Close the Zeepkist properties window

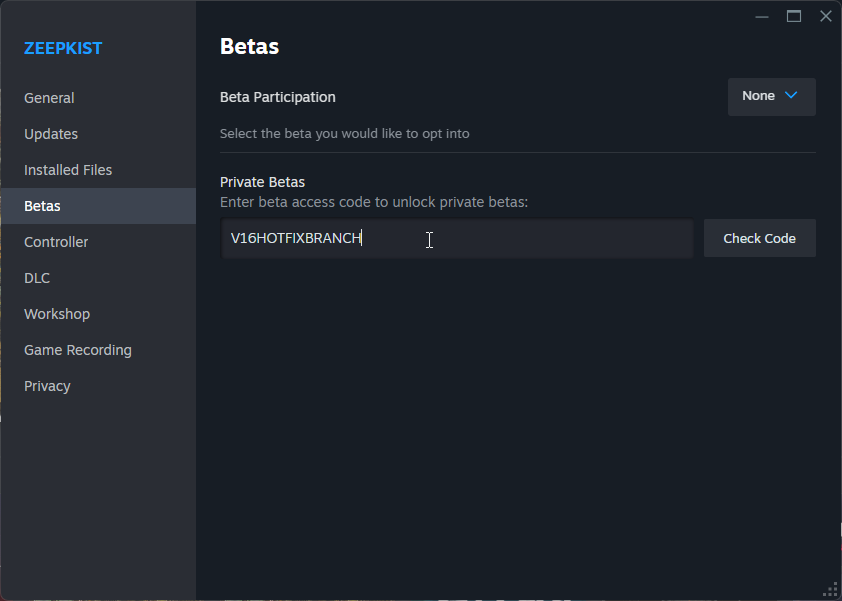[825, 16]
